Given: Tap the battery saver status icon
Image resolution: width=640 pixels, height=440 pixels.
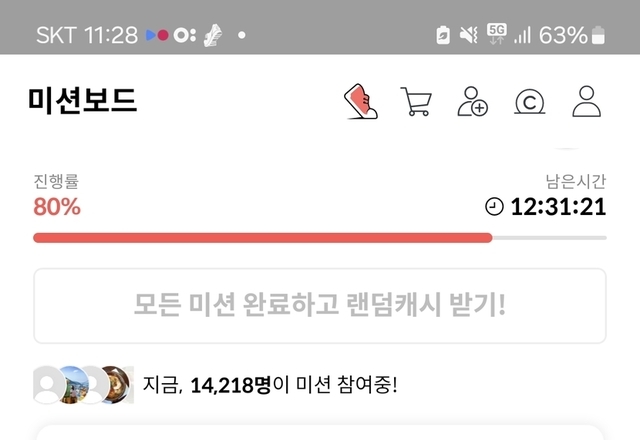Looking at the screenshot, I should coord(443,35).
